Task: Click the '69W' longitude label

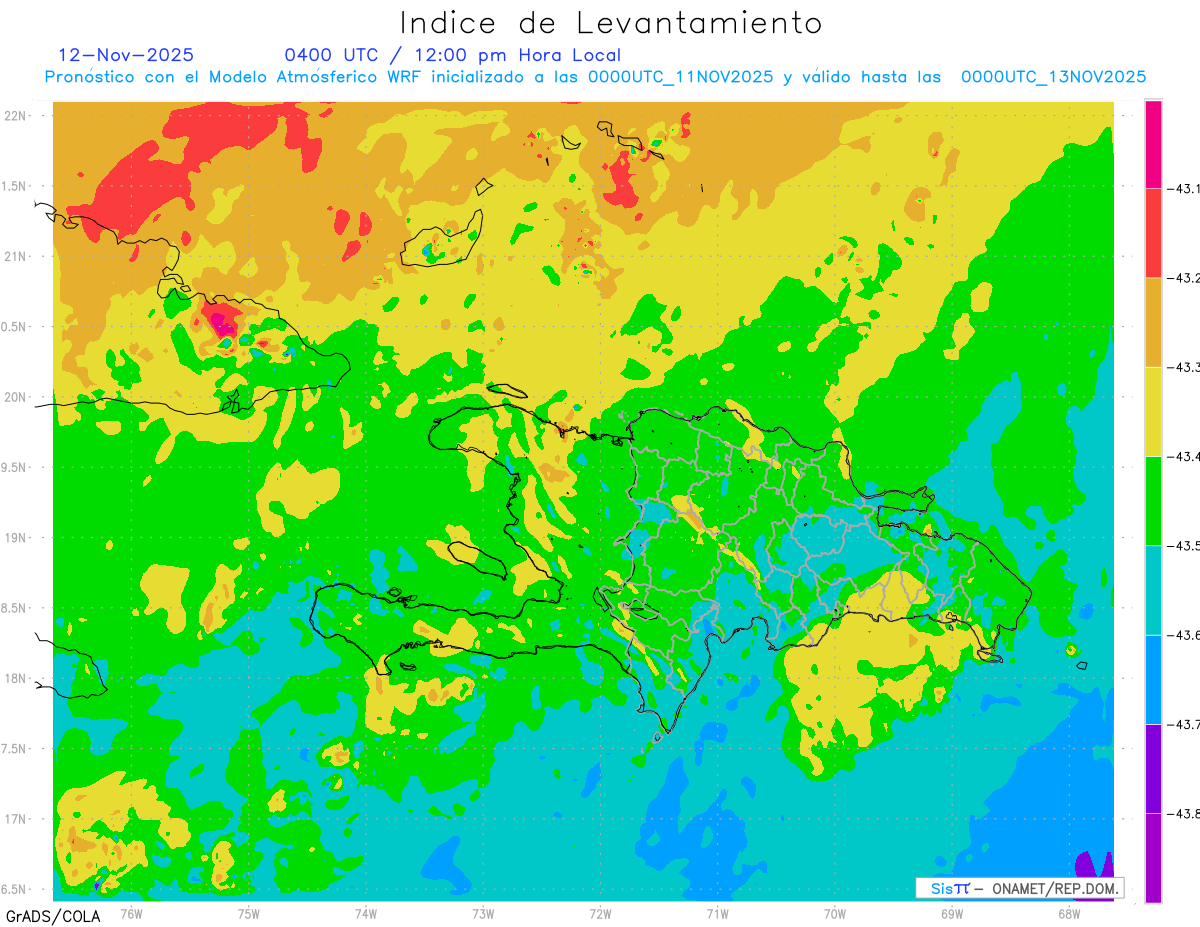Action: [x=952, y=913]
